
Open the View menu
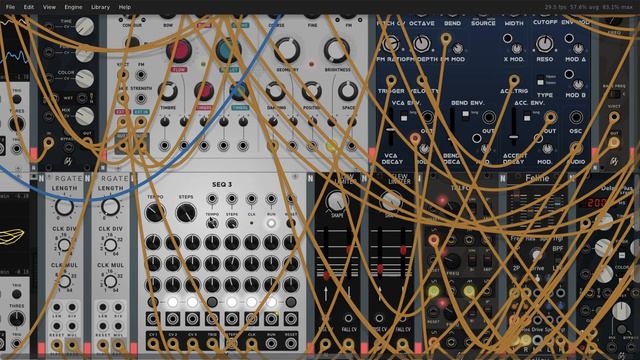point(49,7)
